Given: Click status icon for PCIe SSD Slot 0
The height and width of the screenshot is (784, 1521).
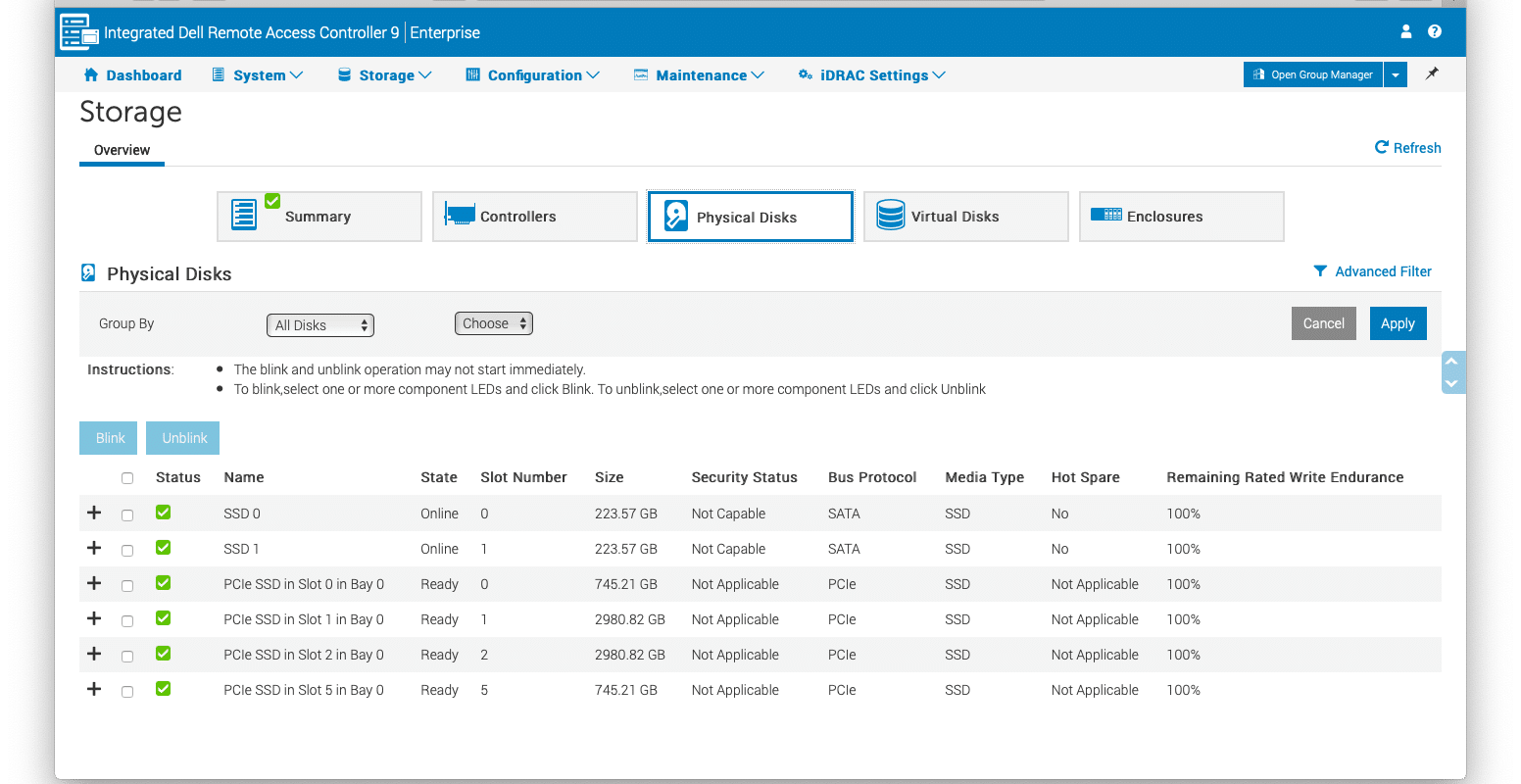Looking at the screenshot, I should click(164, 583).
